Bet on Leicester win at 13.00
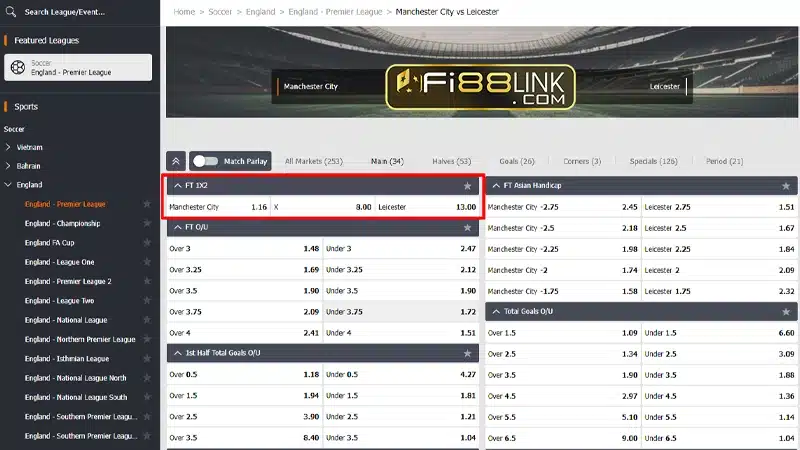Screen dimensions: 800x450 427,207
